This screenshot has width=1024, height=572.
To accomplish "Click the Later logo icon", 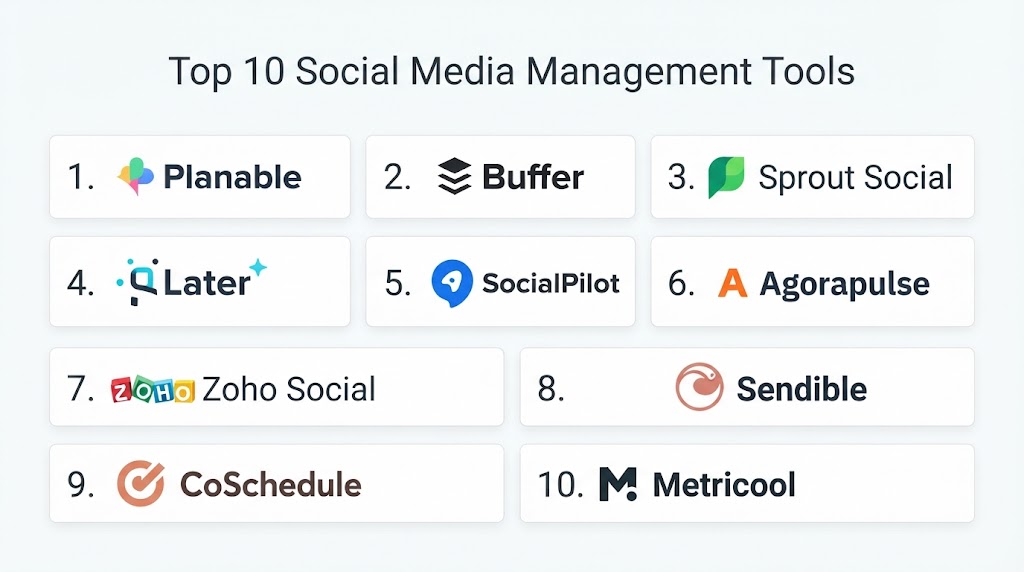I will pyautogui.click(x=137, y=282).
